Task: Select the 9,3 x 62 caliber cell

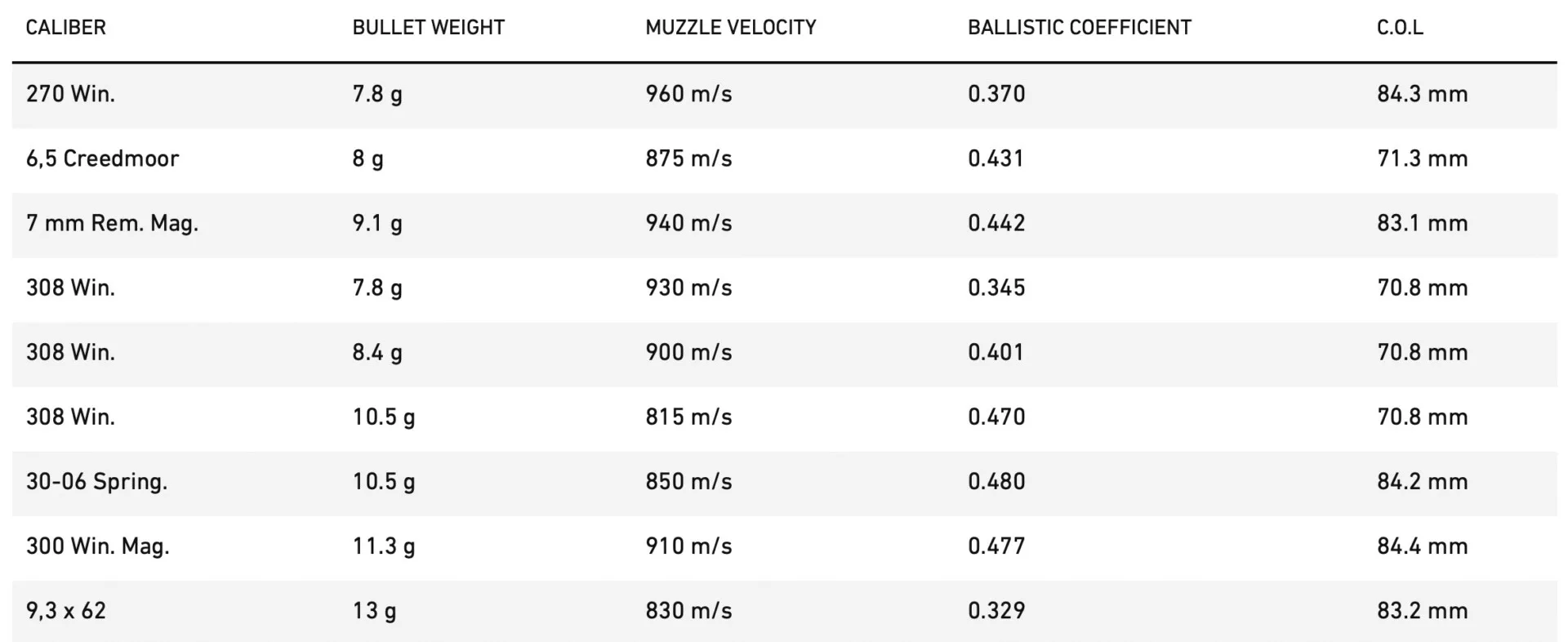Action: [66, 610]
